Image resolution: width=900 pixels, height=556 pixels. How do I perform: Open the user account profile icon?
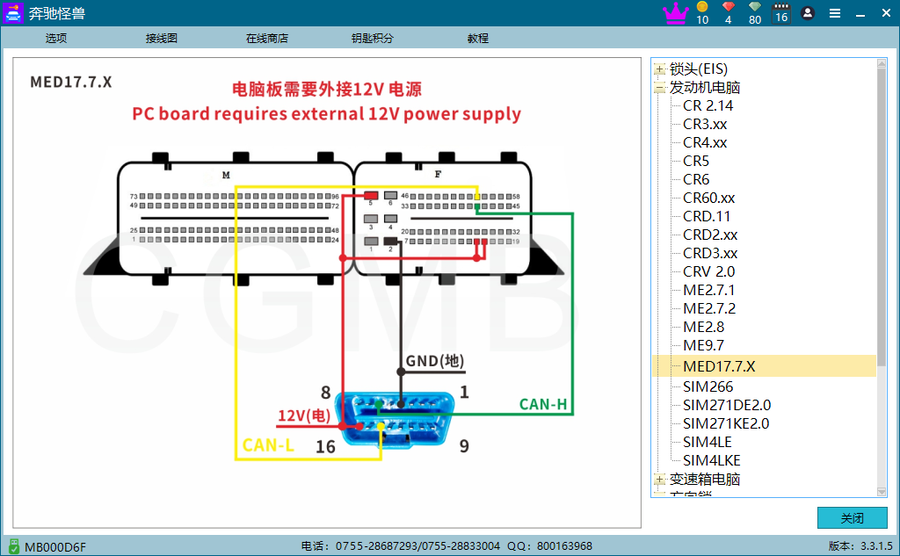(808, 13)
